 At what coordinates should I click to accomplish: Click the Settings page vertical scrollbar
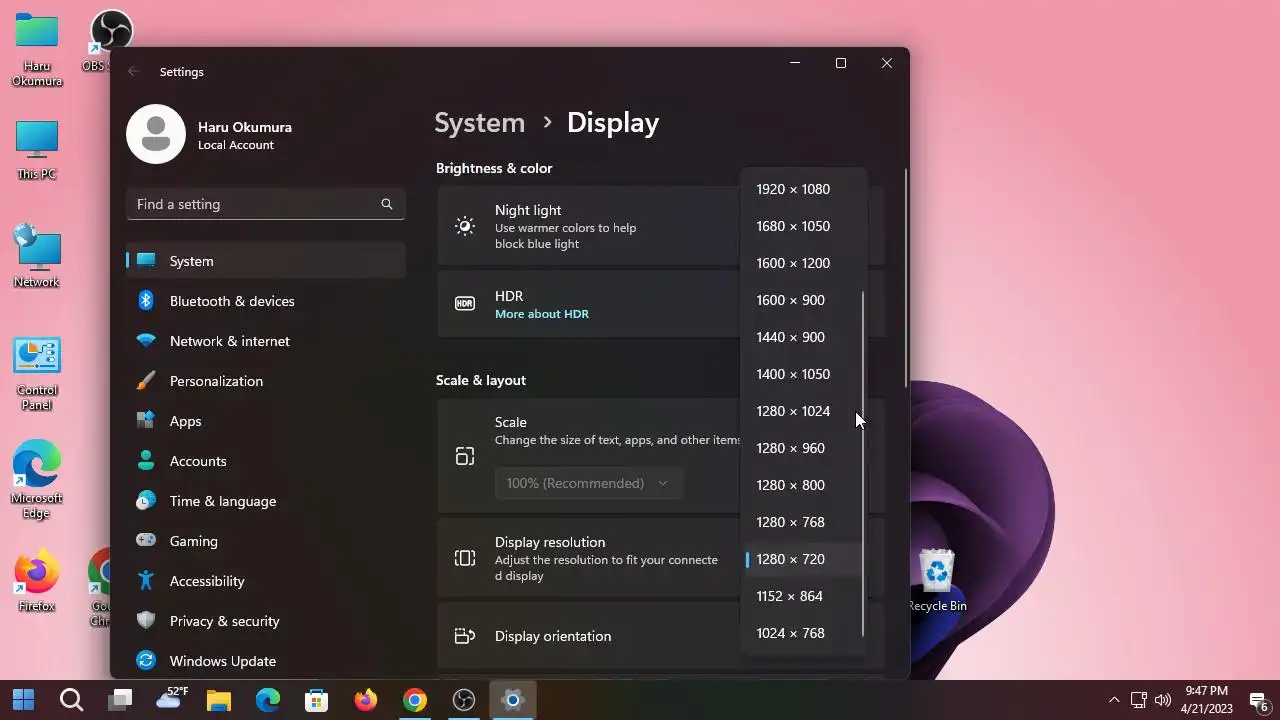906,278
